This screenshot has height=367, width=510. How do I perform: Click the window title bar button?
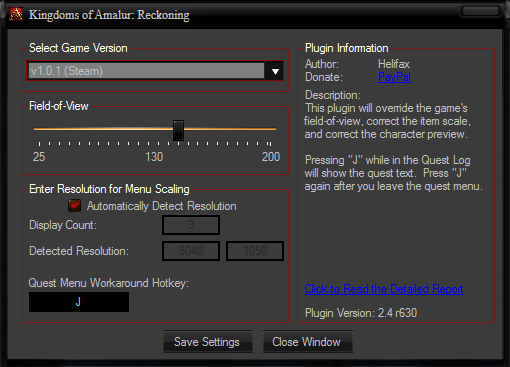(480, 11)
